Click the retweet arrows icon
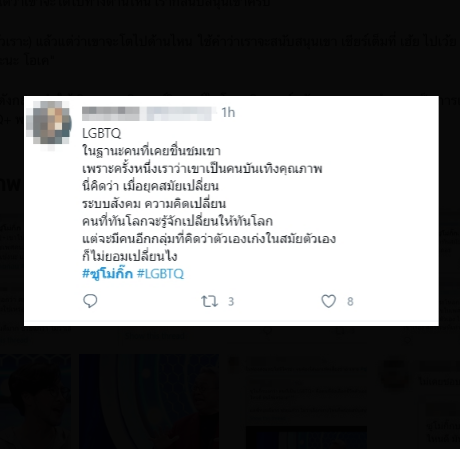The image size is (460, 449). click(209, 301)
